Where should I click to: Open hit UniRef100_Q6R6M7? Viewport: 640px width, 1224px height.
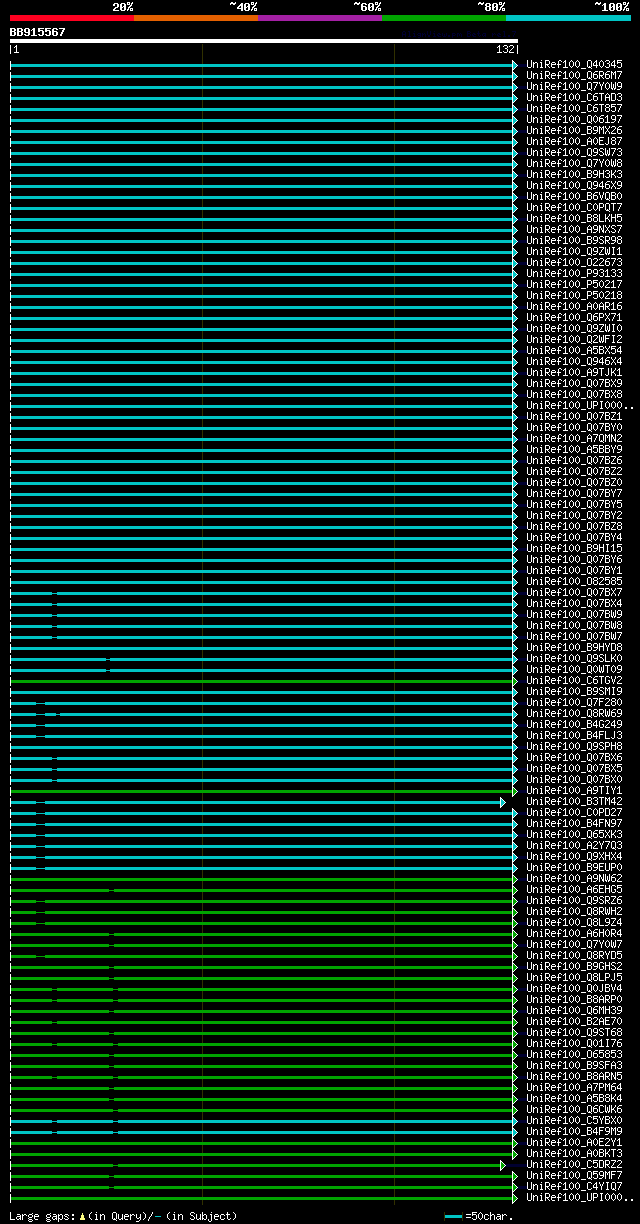pos(575,75)
